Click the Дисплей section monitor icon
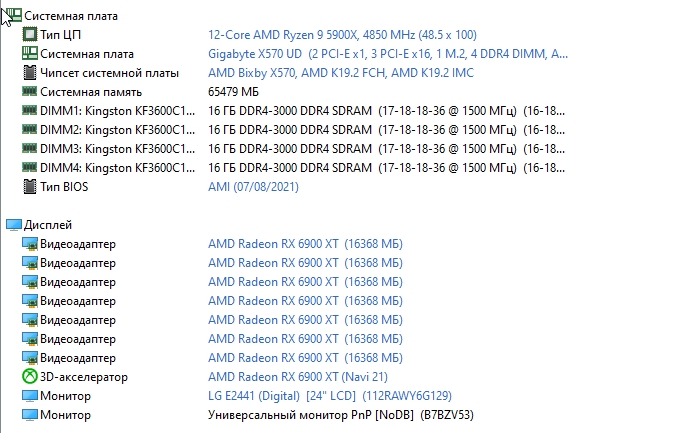This screenshot has height=433, width=699. tap(12, 225)
